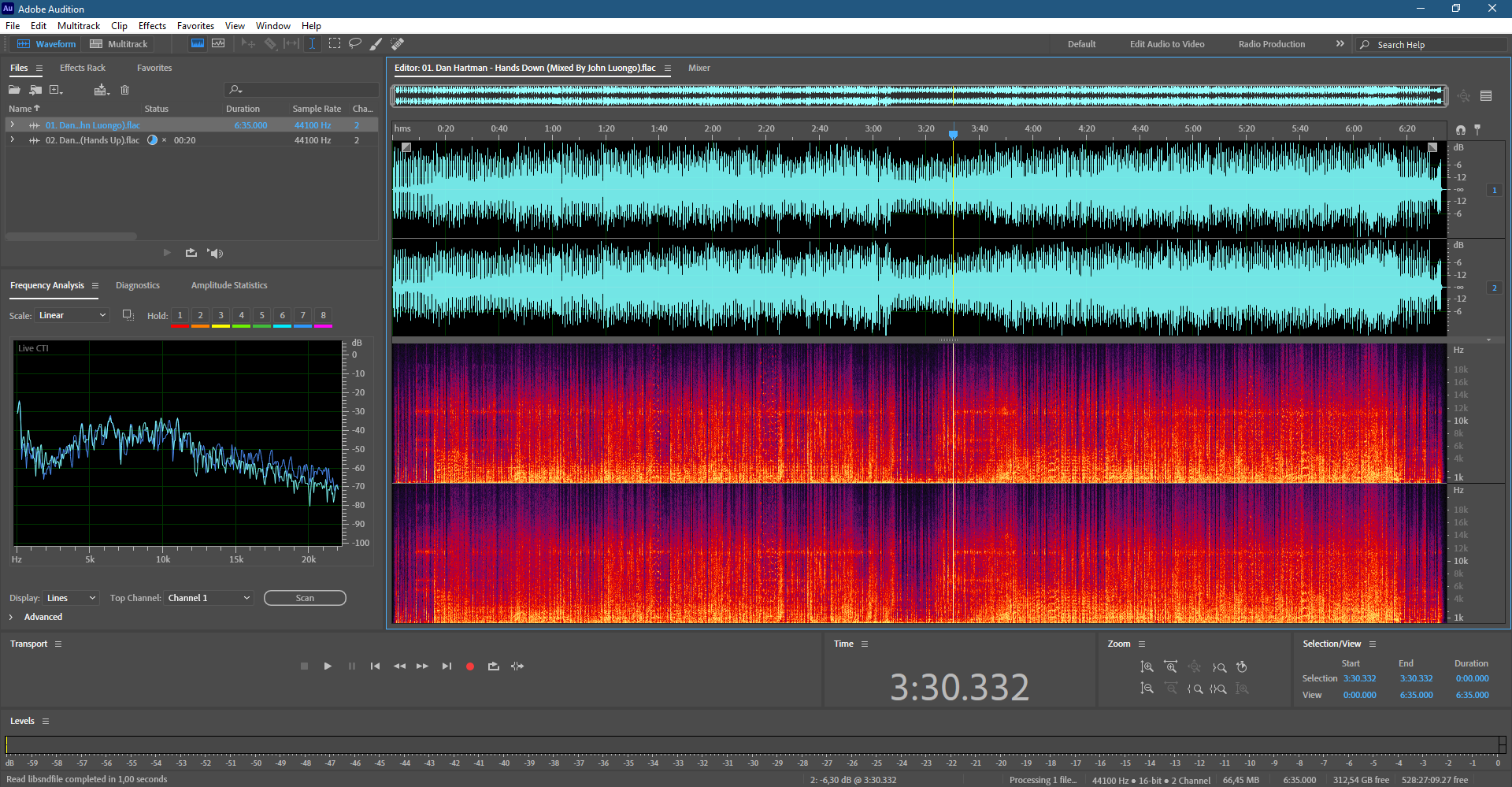Click Zoom In at In Point icon
The width and height of the screenshot is (1512, 787).
(1195, 689)
